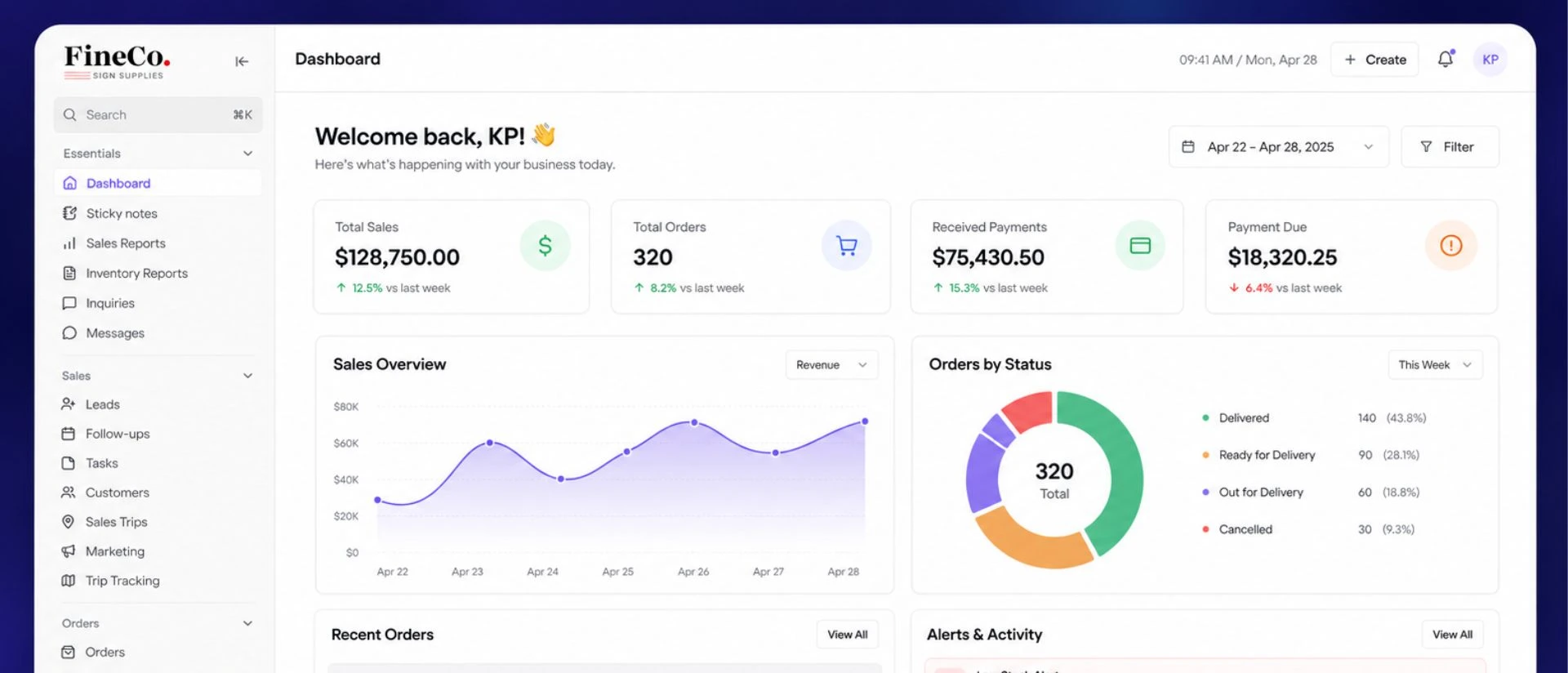Click the home icon beside Dashboard
This screenshot has height=673, width=1568.
coord(69,183)
